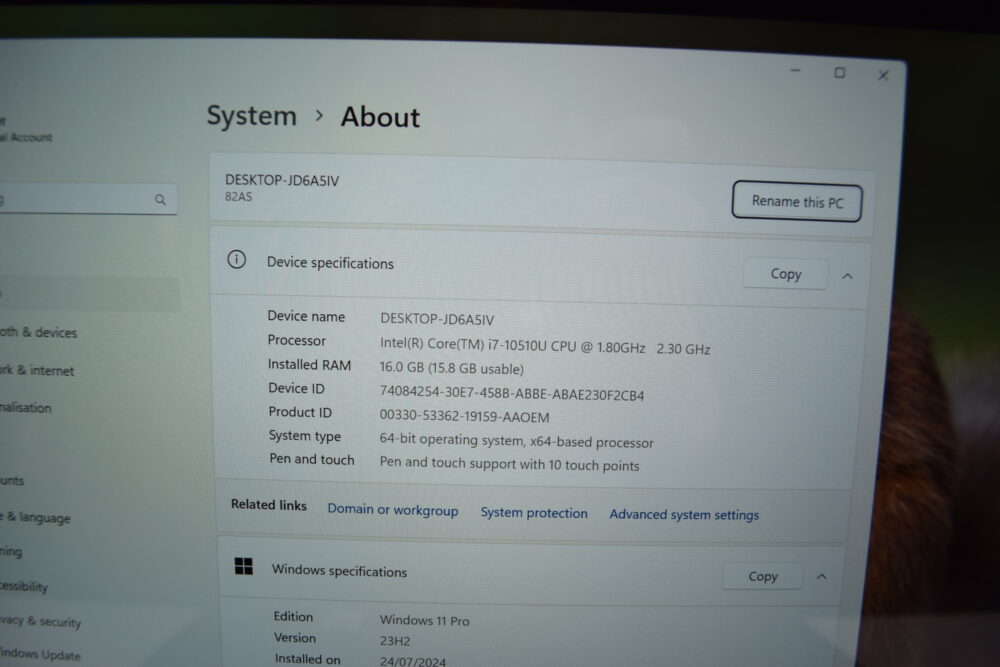
Task: Copy the Device specifications
Action: [x=785, y=274]
